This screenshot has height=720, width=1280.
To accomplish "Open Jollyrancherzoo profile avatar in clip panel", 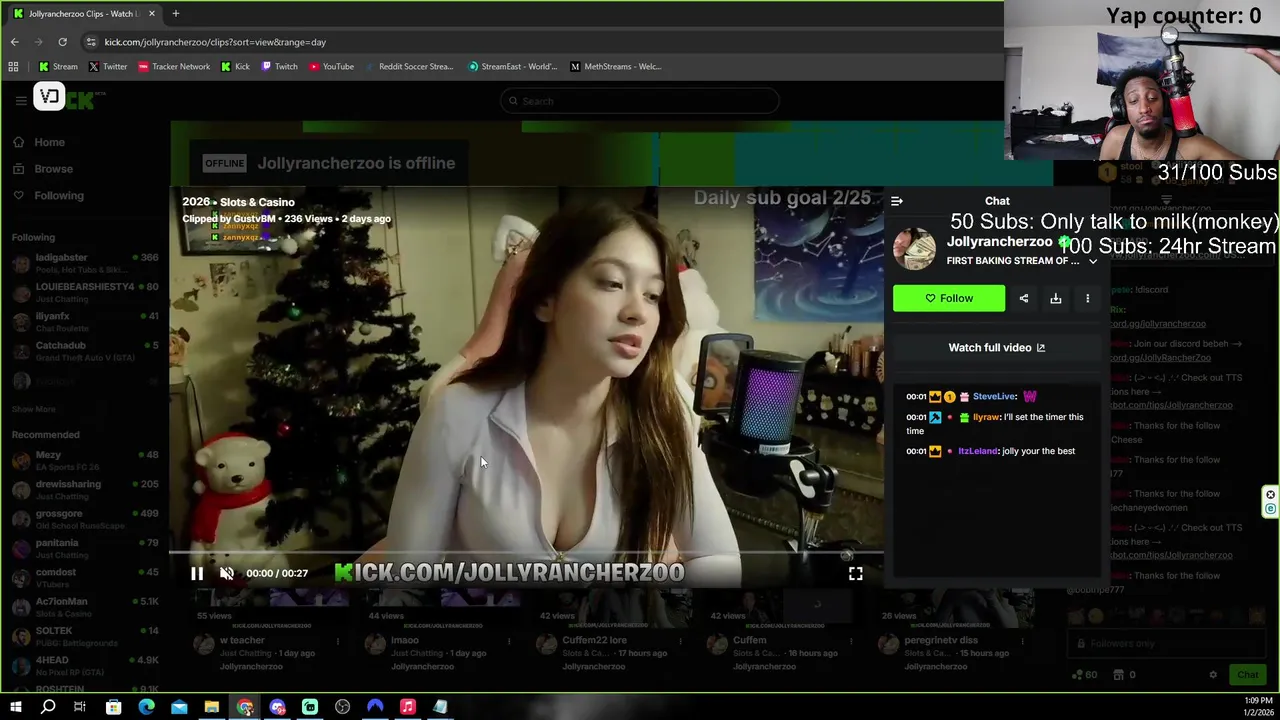I will 914,250.
